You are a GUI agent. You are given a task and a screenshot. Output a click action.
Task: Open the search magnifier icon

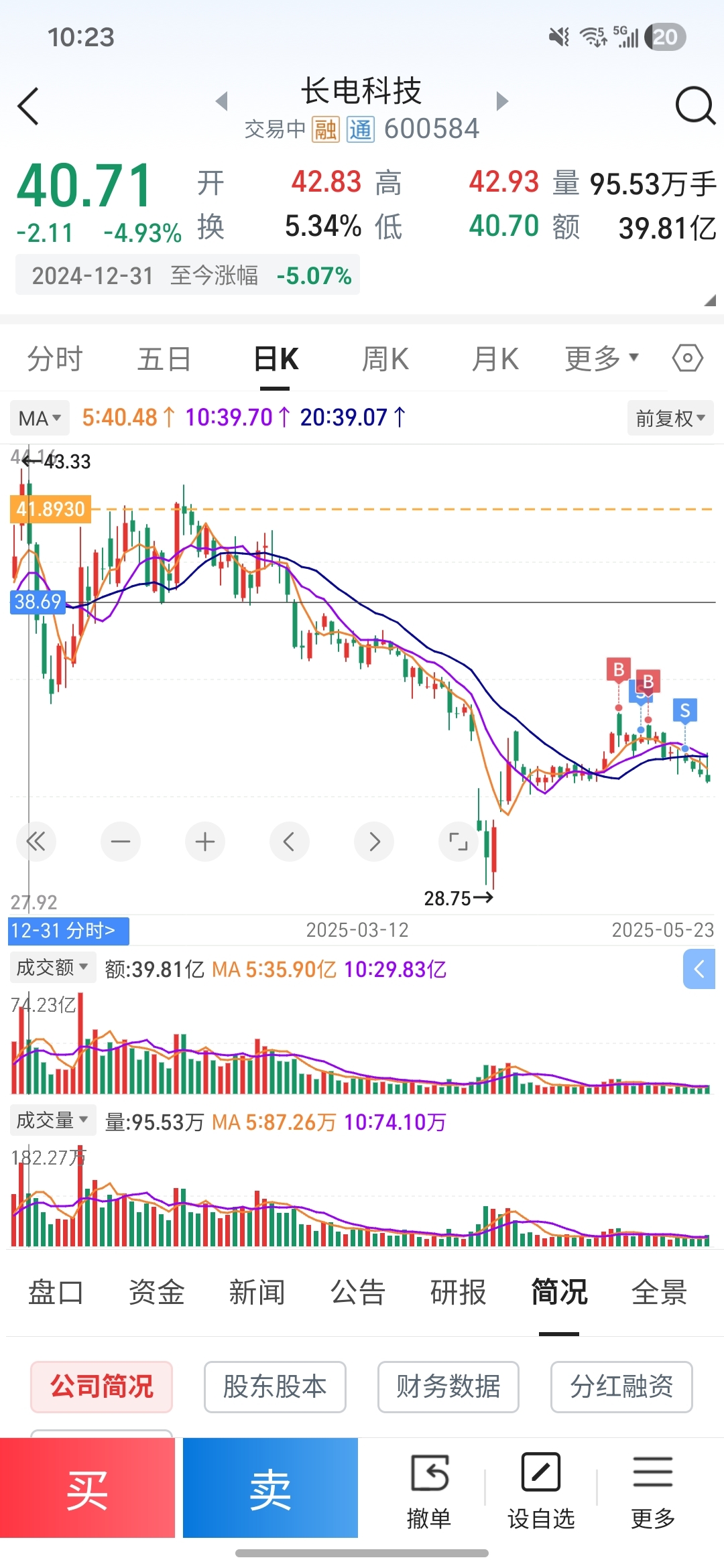click(x=695, y=106)
